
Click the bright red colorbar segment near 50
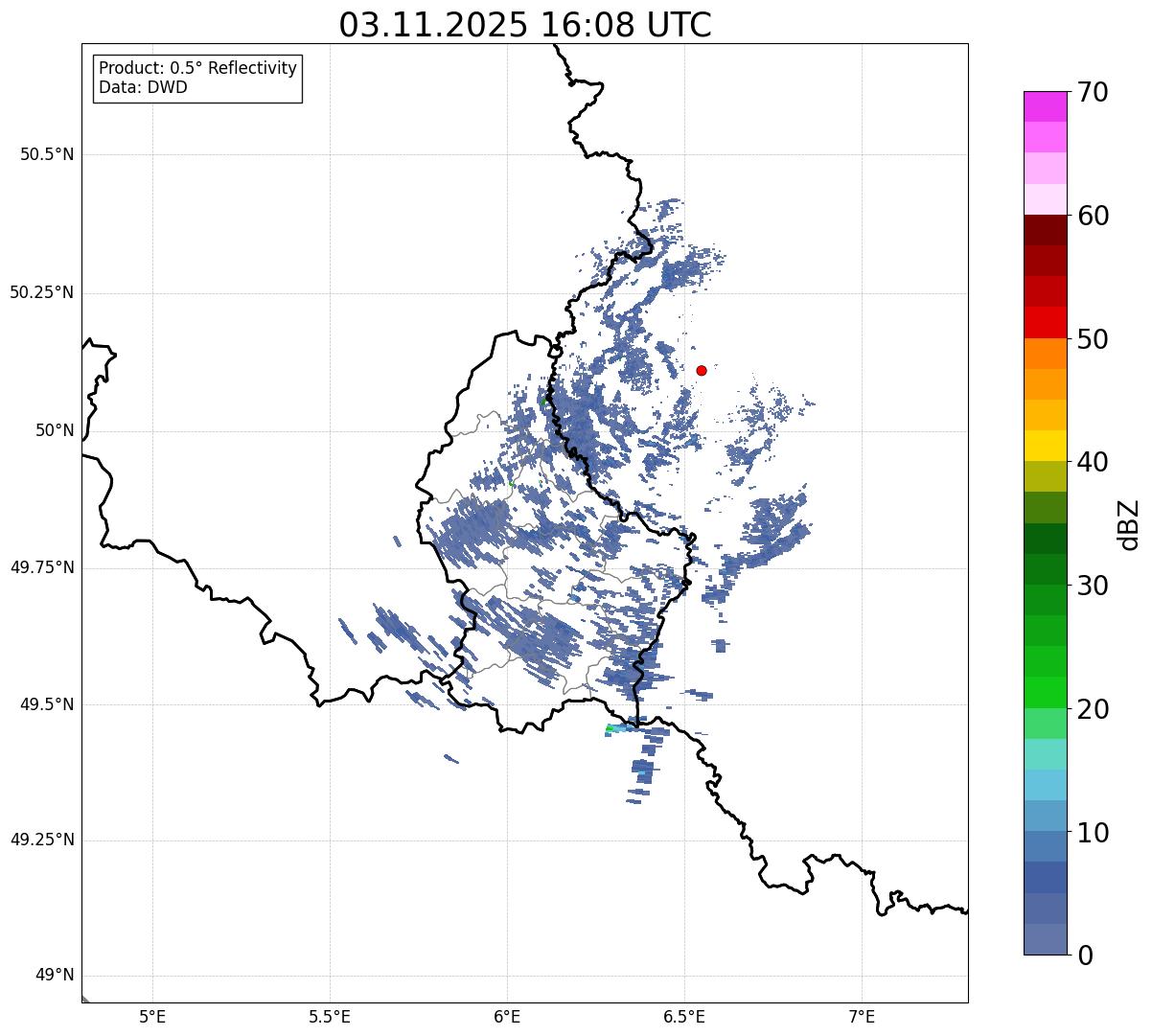[x=1046, y=323]
